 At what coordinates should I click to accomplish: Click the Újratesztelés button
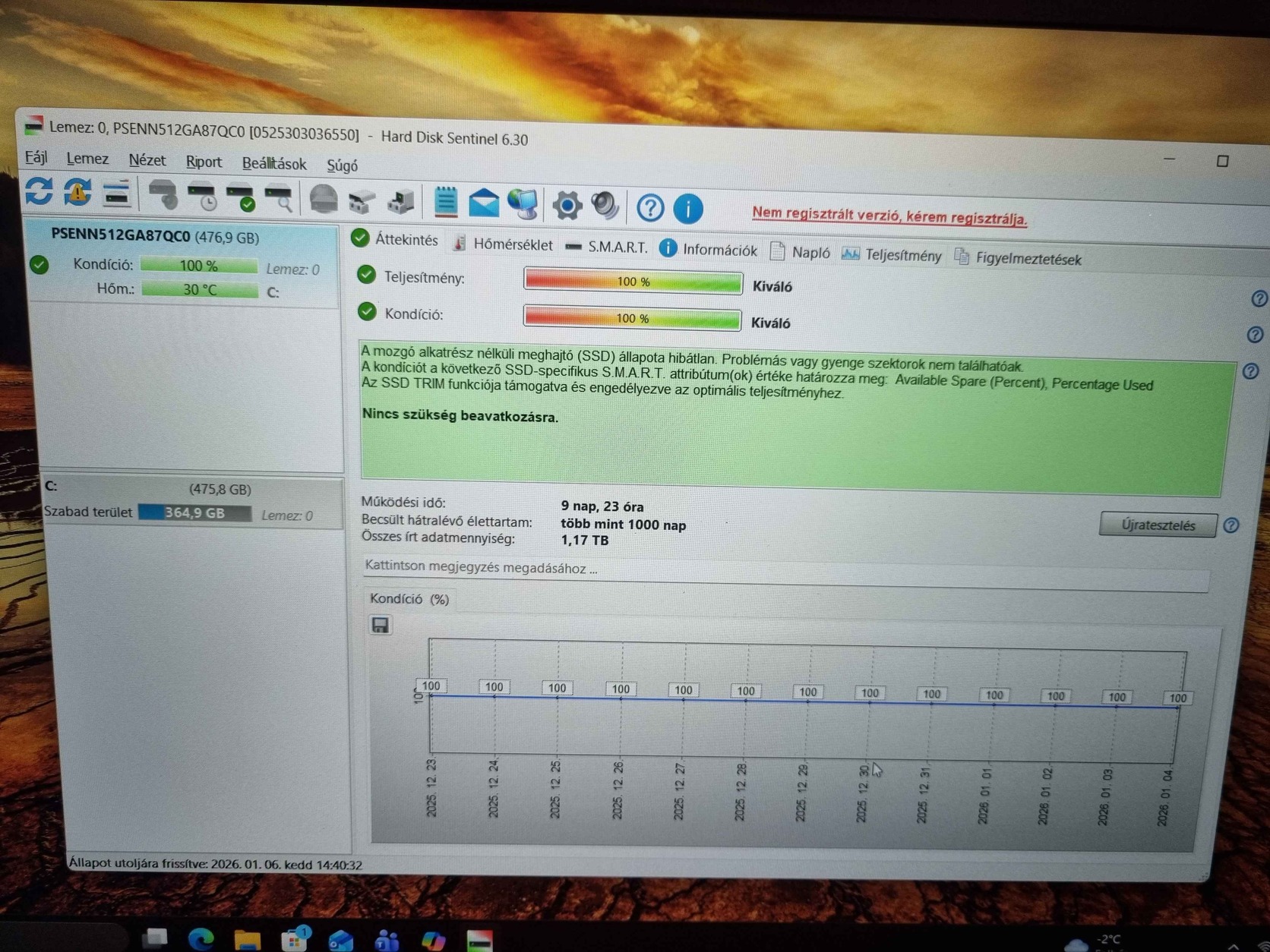point(1158,525)
